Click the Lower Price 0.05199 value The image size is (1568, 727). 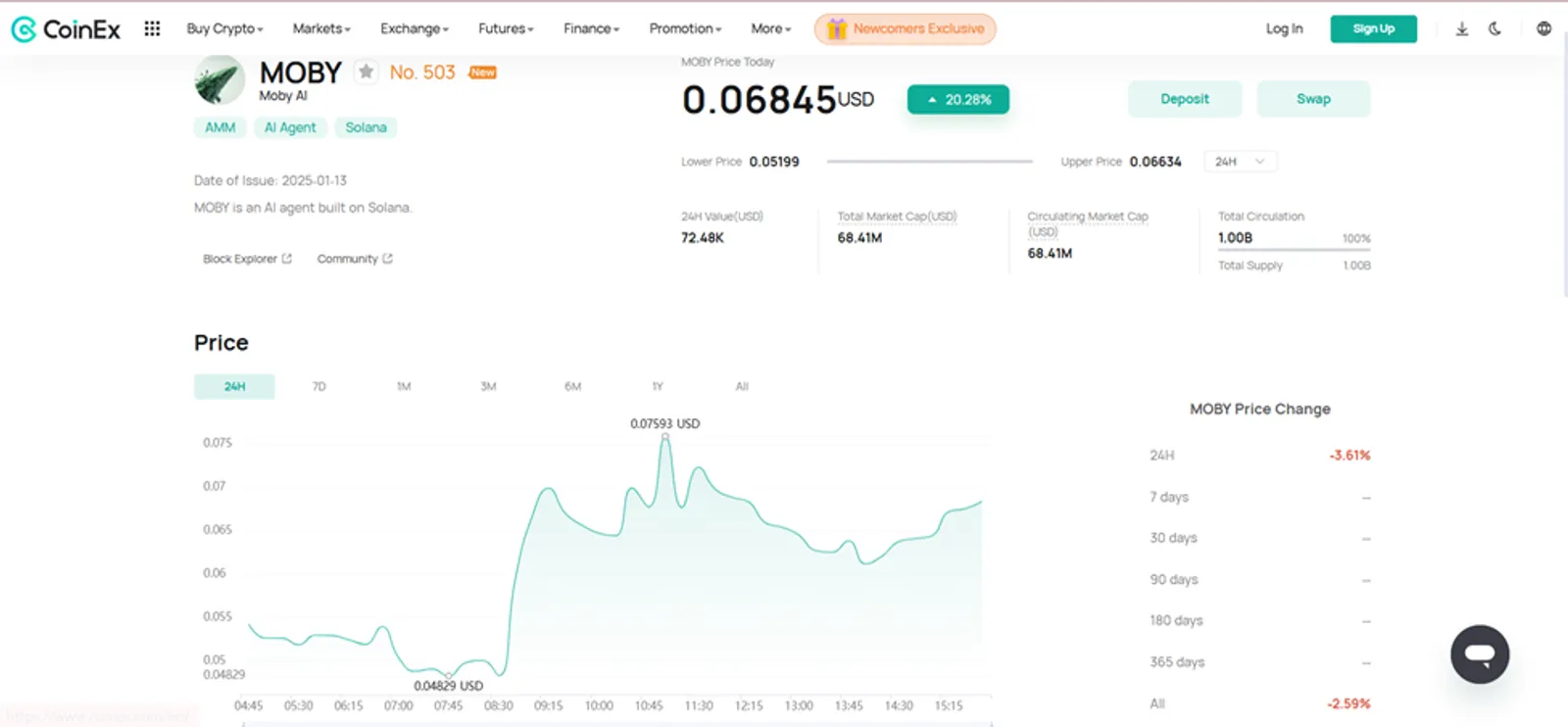[x=774, y=162]
